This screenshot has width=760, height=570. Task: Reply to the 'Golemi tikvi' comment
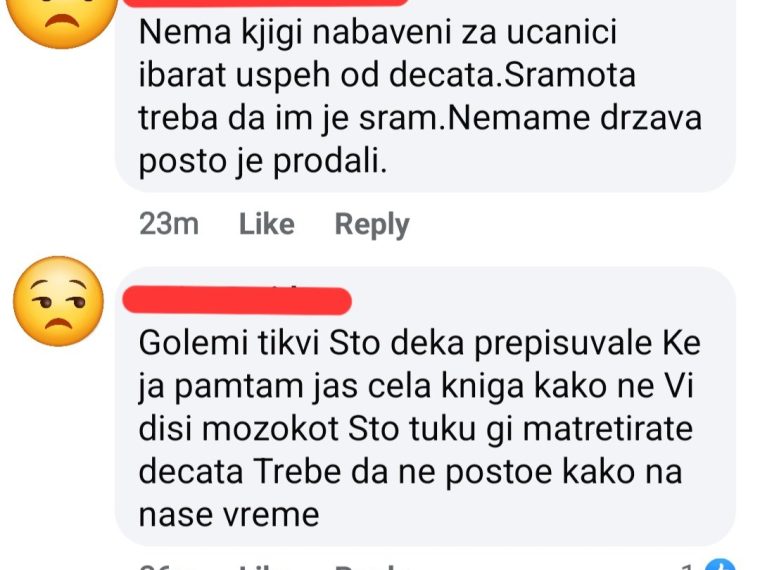click(x=372, y=566)
